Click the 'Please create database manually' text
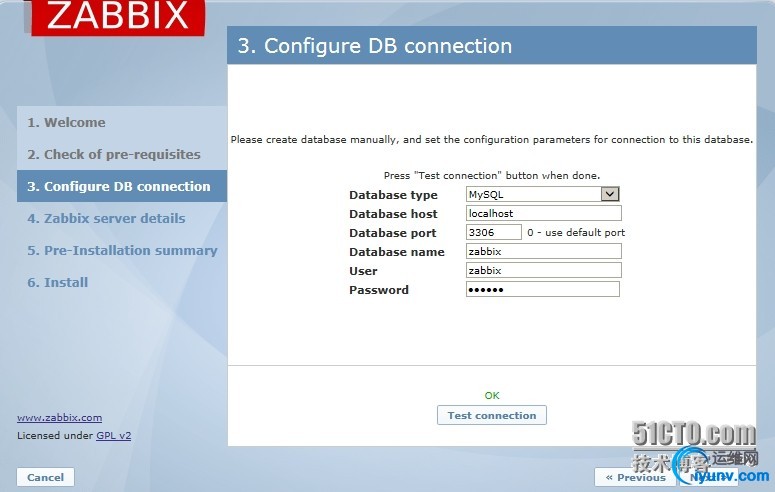This screenshot has height=492, width=775. 492,140
